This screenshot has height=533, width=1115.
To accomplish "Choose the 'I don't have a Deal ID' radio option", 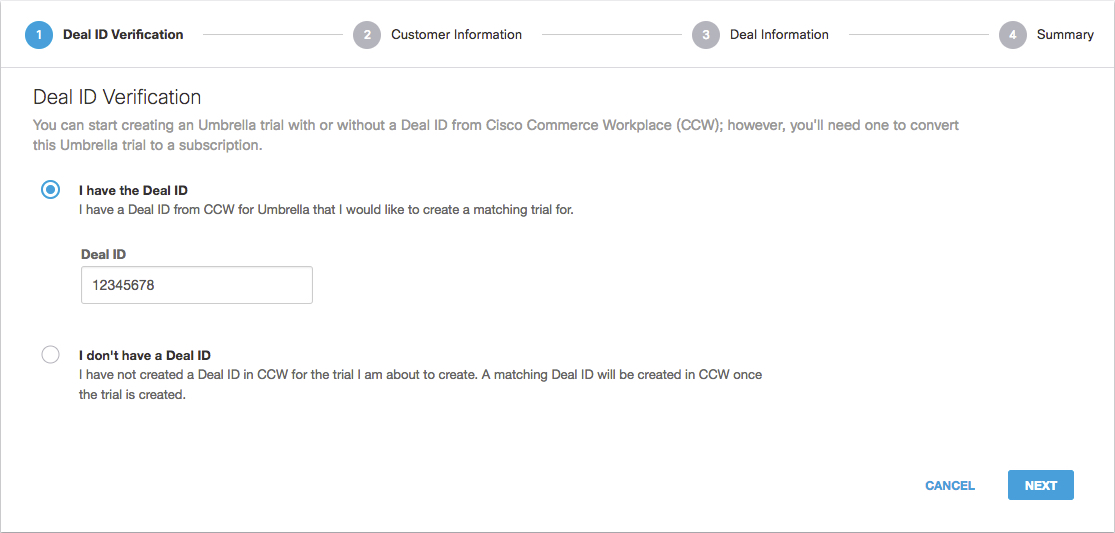I will pyautogui.click(x=50, y=354).
